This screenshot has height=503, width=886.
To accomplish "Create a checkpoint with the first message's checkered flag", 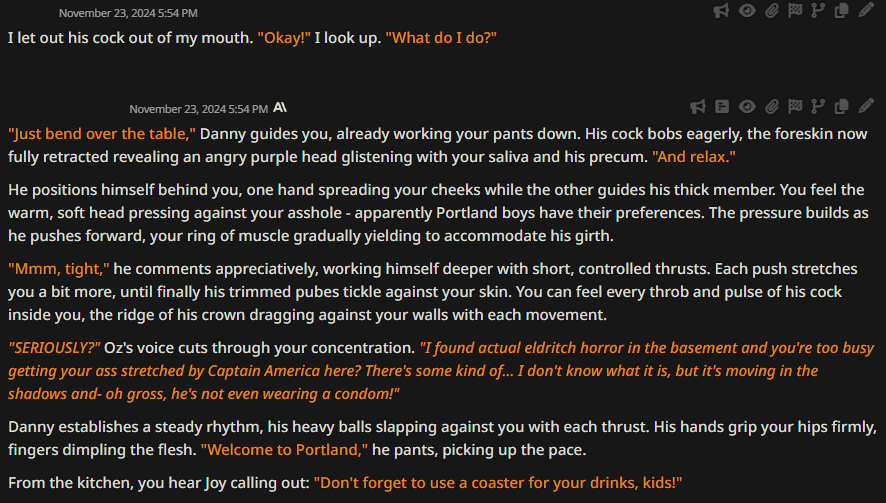I will 795,11.
